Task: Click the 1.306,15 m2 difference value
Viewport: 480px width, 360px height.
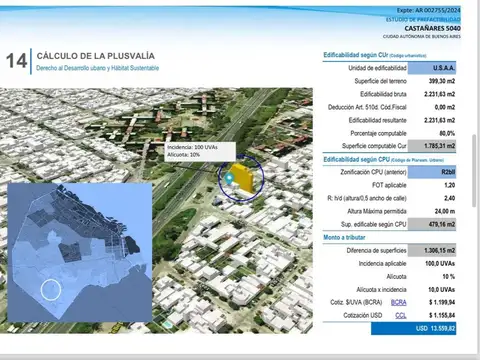Action: click(x=432, y=250)
